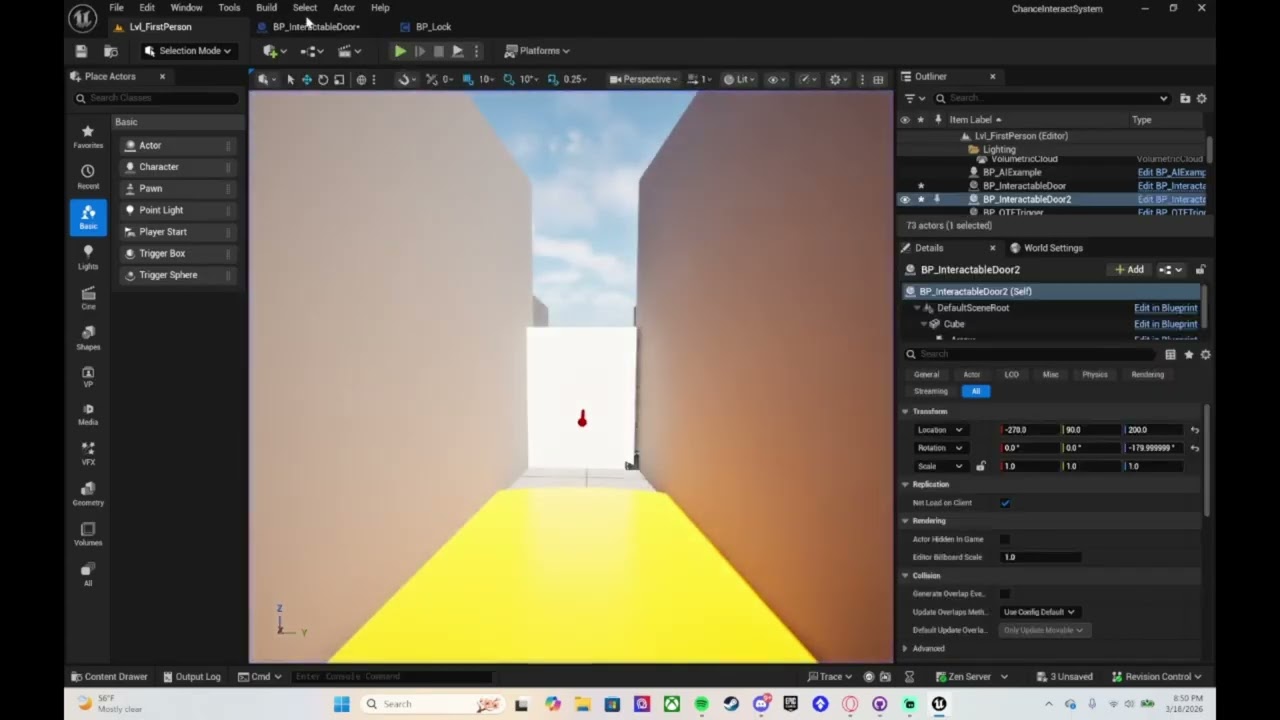Click Edit in Blueprint link for DefaultSceneRoot
This screenshot has height=720, width=1280.
[x=1165, y=308]
